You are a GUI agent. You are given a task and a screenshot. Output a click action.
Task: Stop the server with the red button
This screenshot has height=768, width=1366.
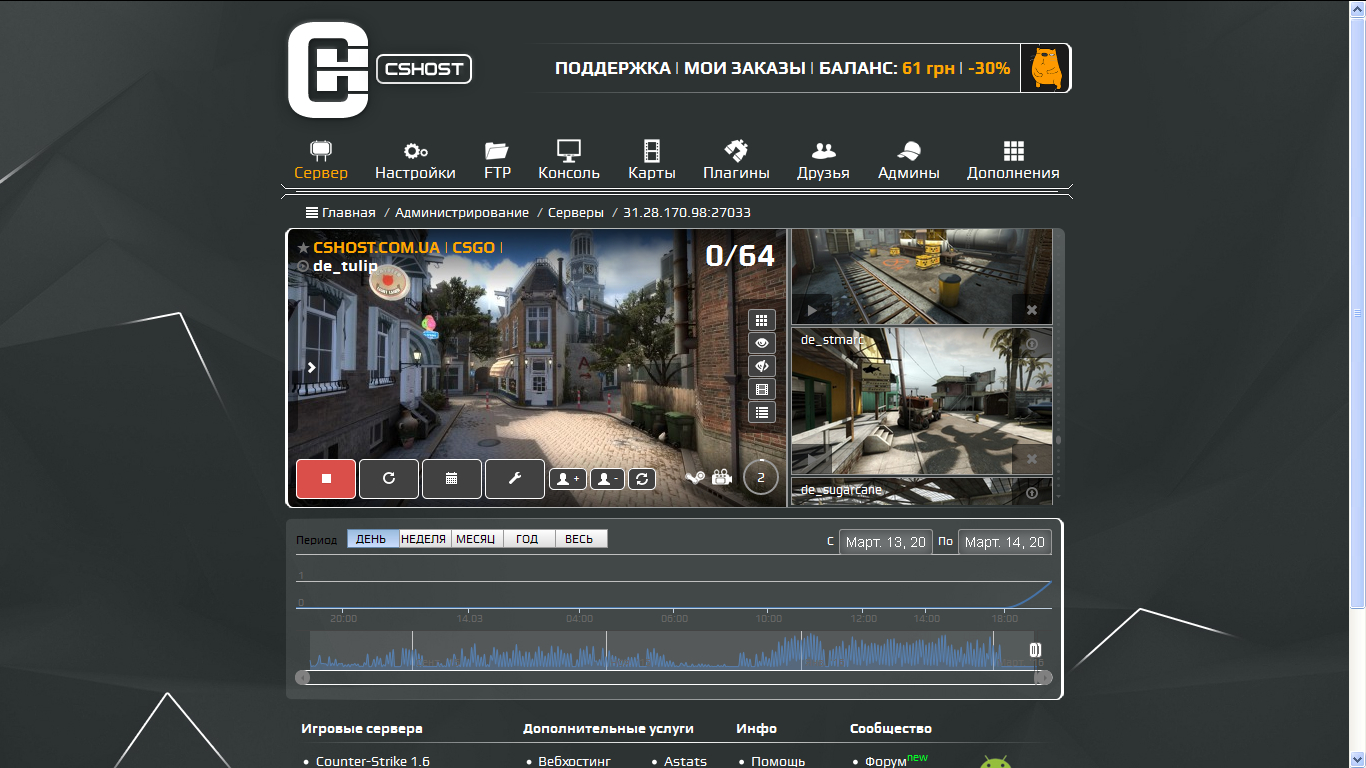point(326,478)
